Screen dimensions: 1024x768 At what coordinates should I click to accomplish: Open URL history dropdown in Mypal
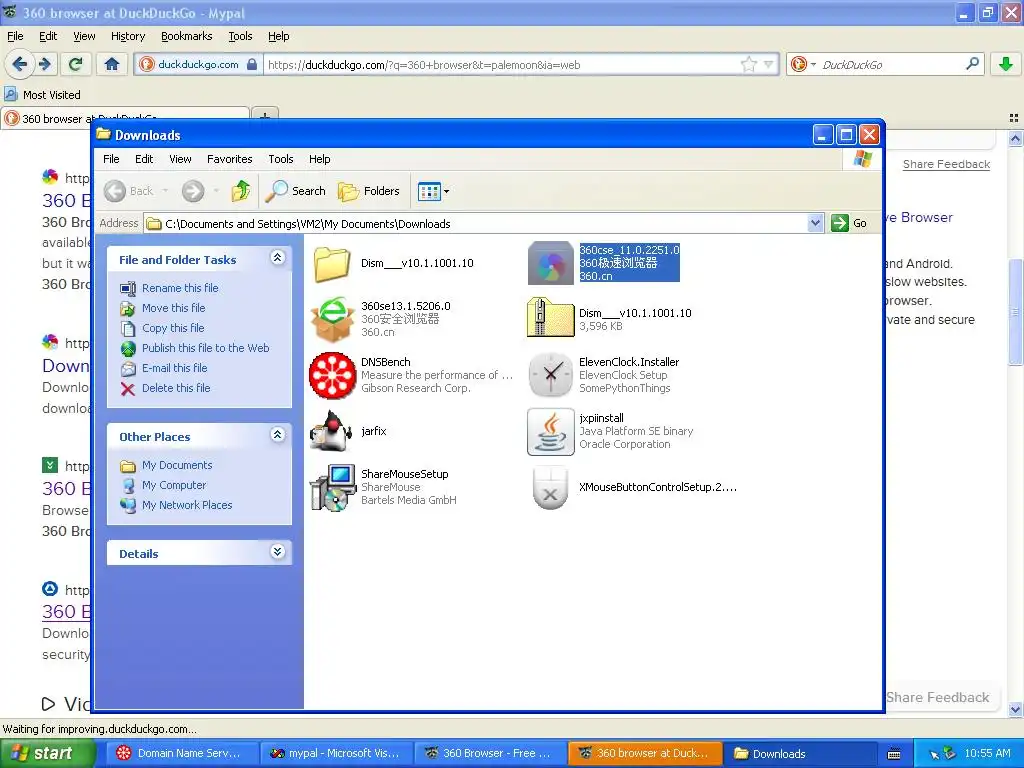tap(768, 64)
